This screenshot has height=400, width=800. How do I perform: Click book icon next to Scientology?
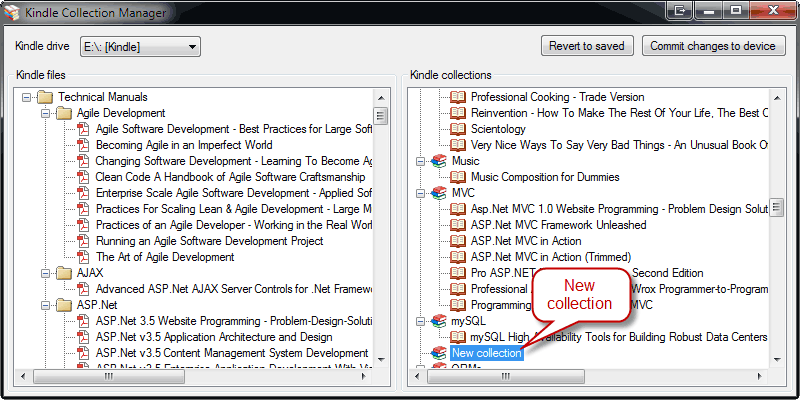458,129
